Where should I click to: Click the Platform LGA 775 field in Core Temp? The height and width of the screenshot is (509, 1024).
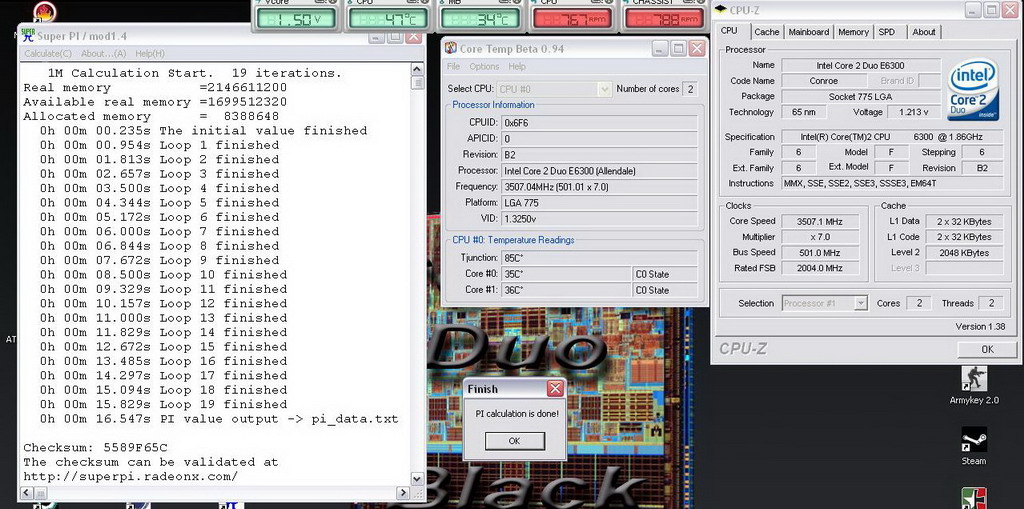599,203
